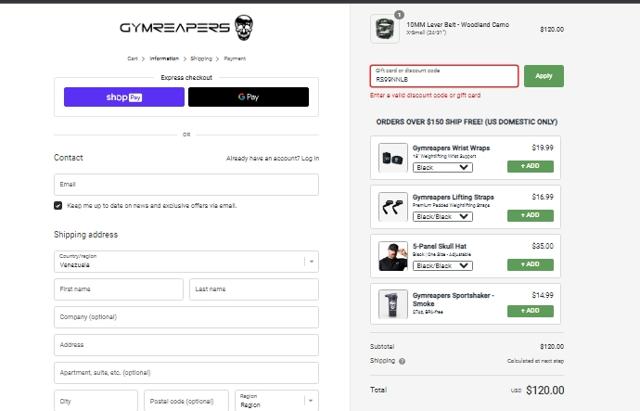Add Gymreapers Wrist Wraps to order
This screenshot has width=640, height=411.
[x=530, y=166]
